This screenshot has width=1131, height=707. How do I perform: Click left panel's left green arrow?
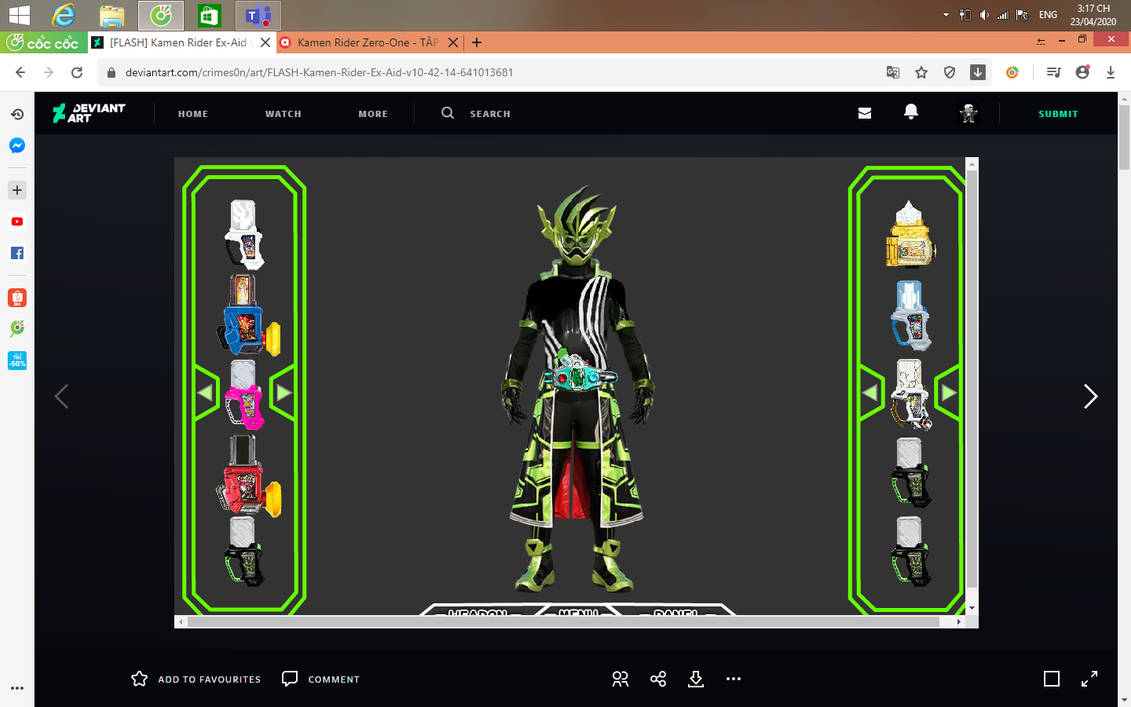click(x=206, y=392)
